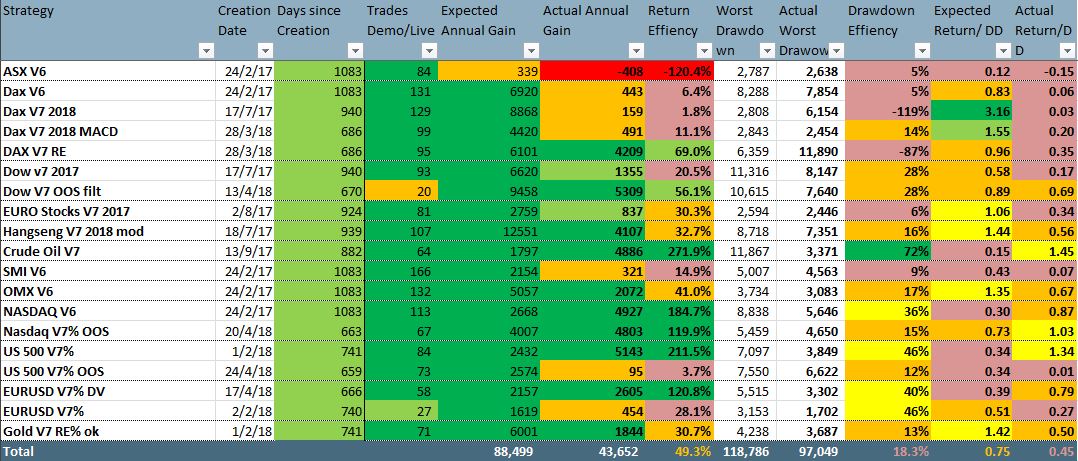This screenshot has height=461, width=1078.
Task: Select the Crude Oil V7 strategy cell
Action: point(107,251)
